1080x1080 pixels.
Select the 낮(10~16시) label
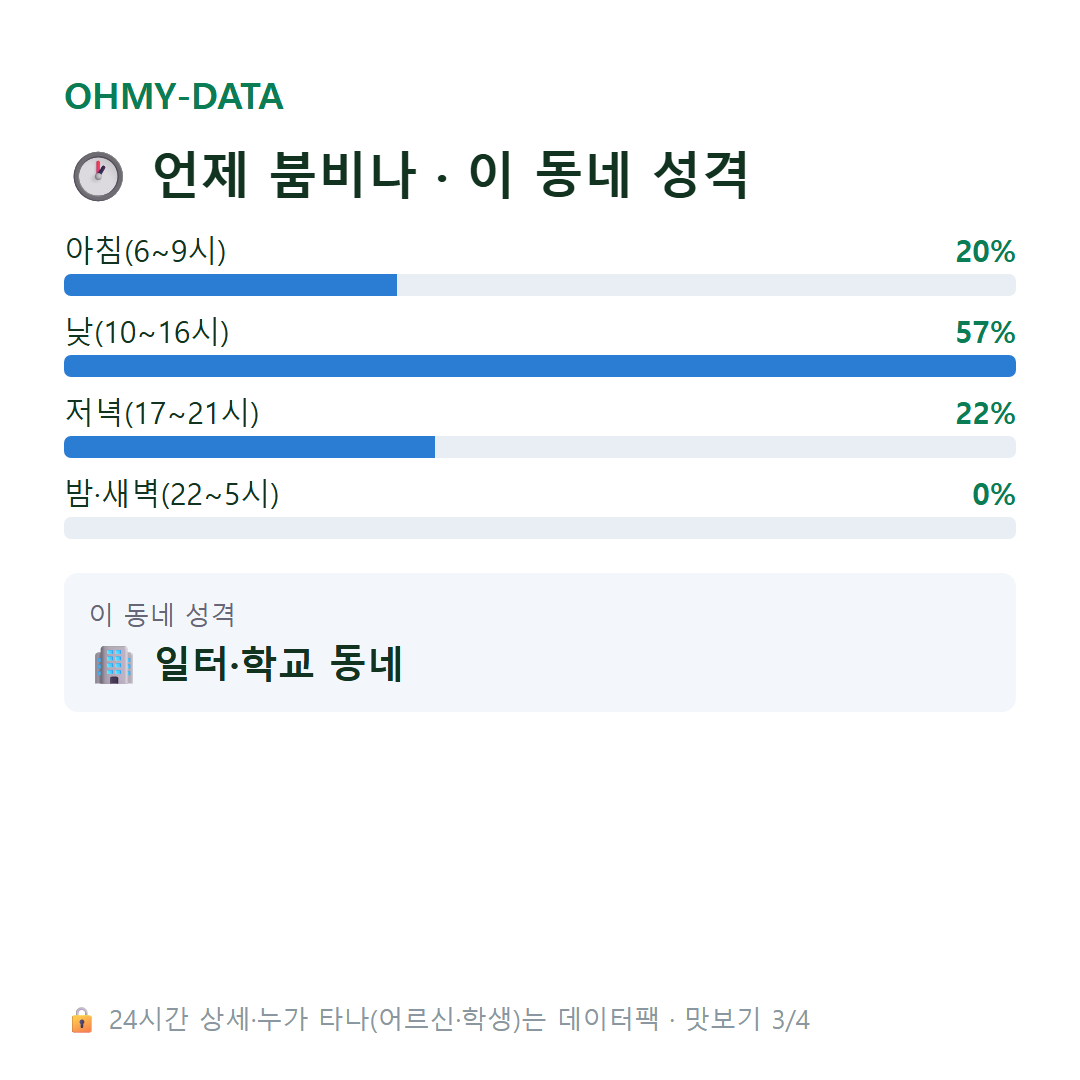coord(147,332)
